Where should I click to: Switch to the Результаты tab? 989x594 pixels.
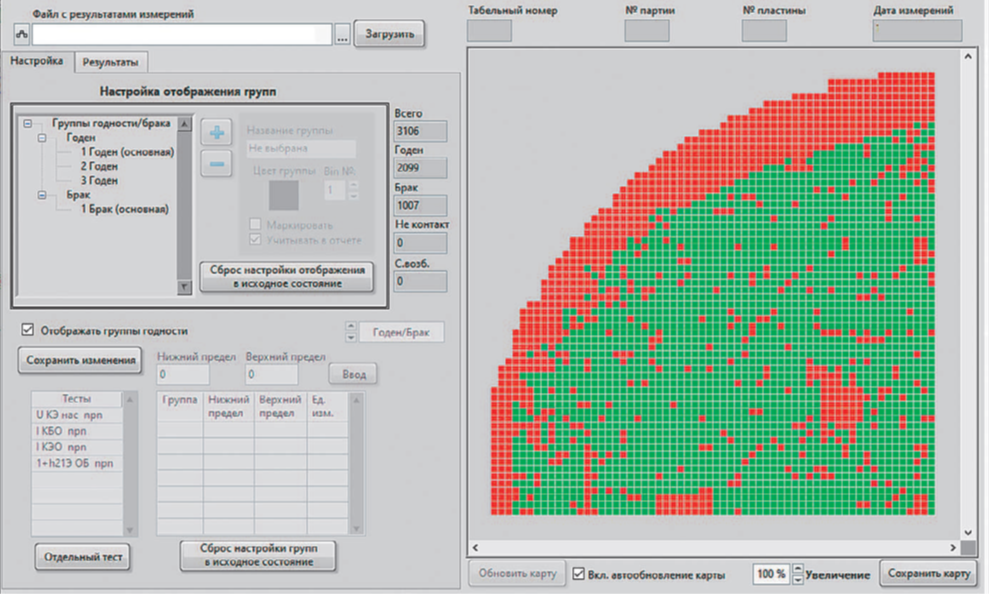[x=110, y=62]
